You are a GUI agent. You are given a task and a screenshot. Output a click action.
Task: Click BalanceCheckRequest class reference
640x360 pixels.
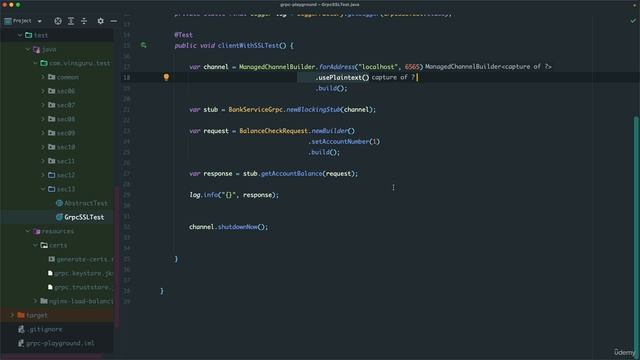coord(273,131)
